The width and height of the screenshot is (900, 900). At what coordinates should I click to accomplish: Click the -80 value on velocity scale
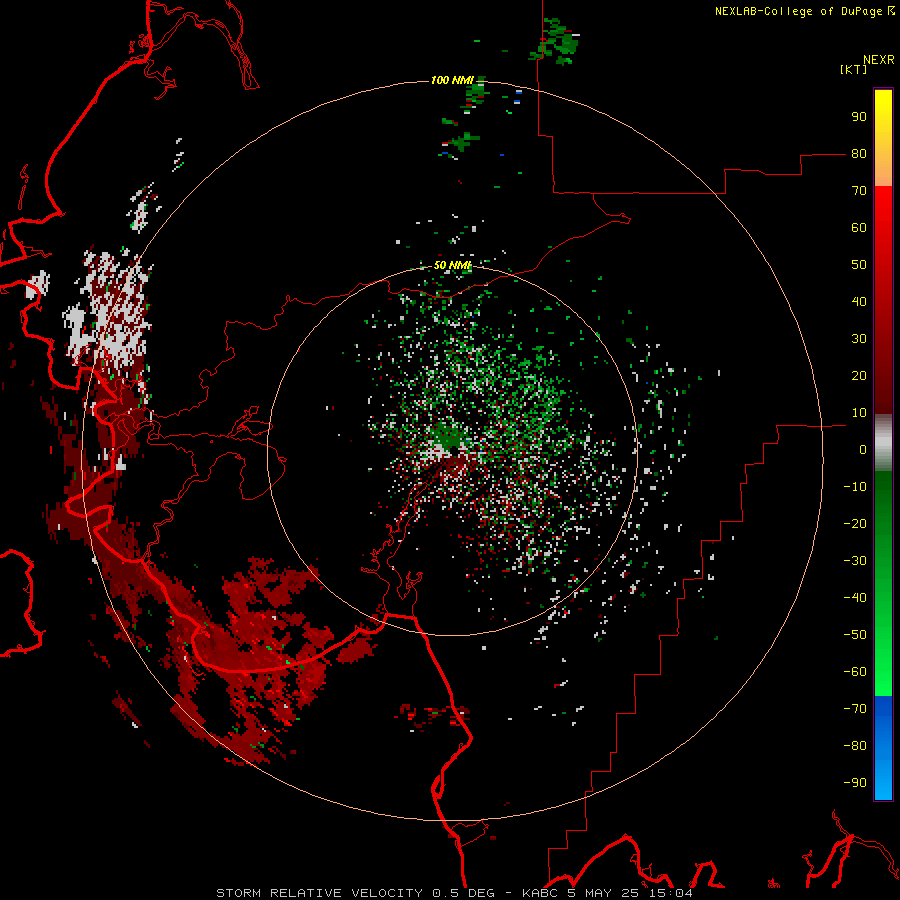pyautogui.click(x=855, y=746)
